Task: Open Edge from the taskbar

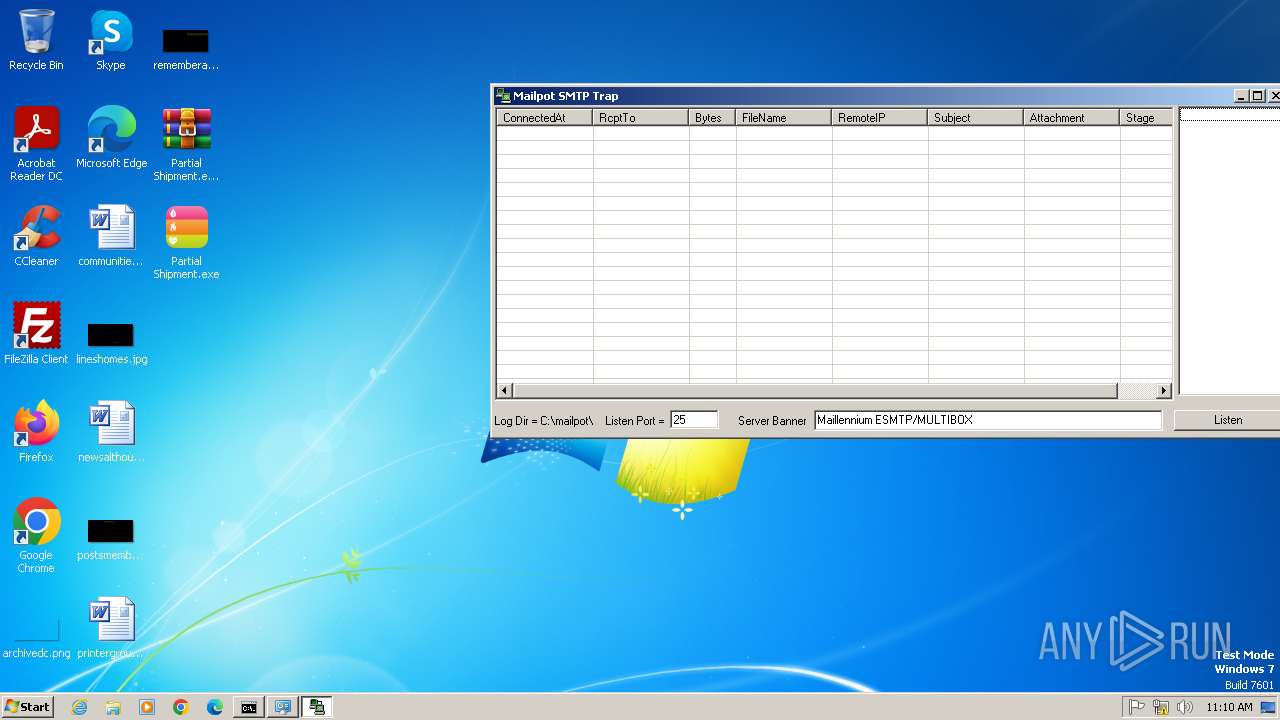Action: (x=215, y=707)
